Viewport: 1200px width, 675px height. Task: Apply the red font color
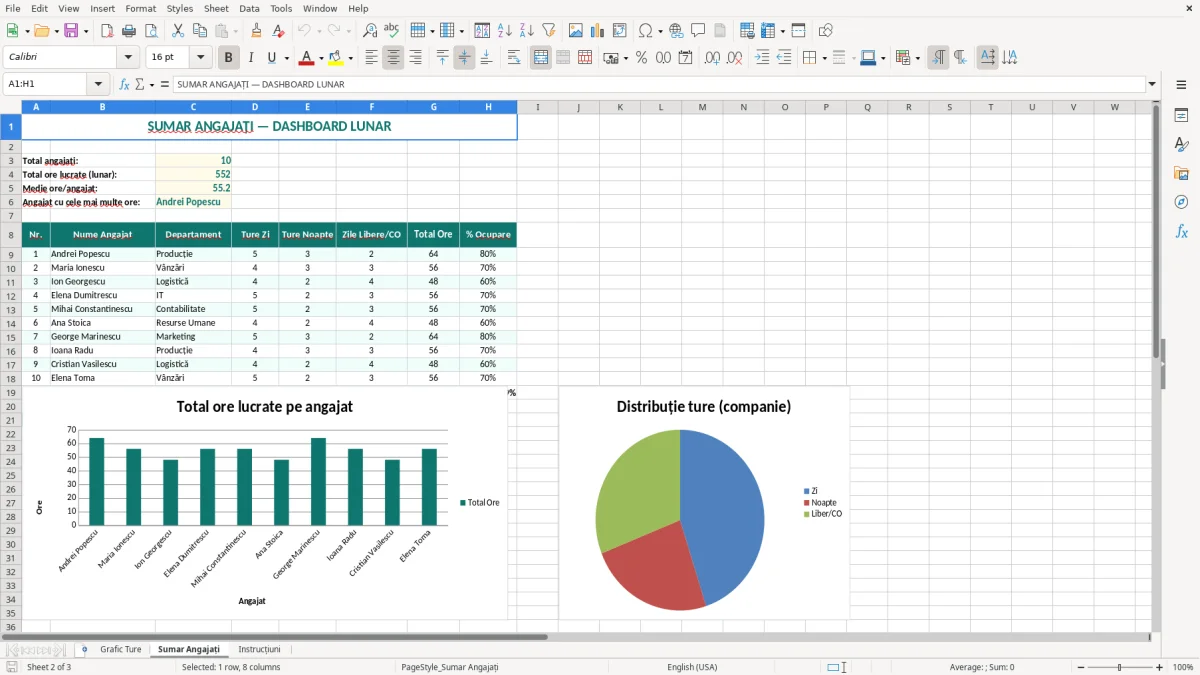(x=307, y=58)
